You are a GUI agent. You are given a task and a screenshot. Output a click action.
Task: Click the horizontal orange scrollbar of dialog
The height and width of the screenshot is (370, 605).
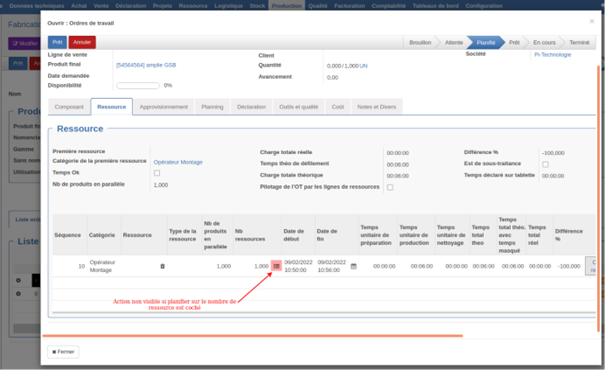pos(253,336)
